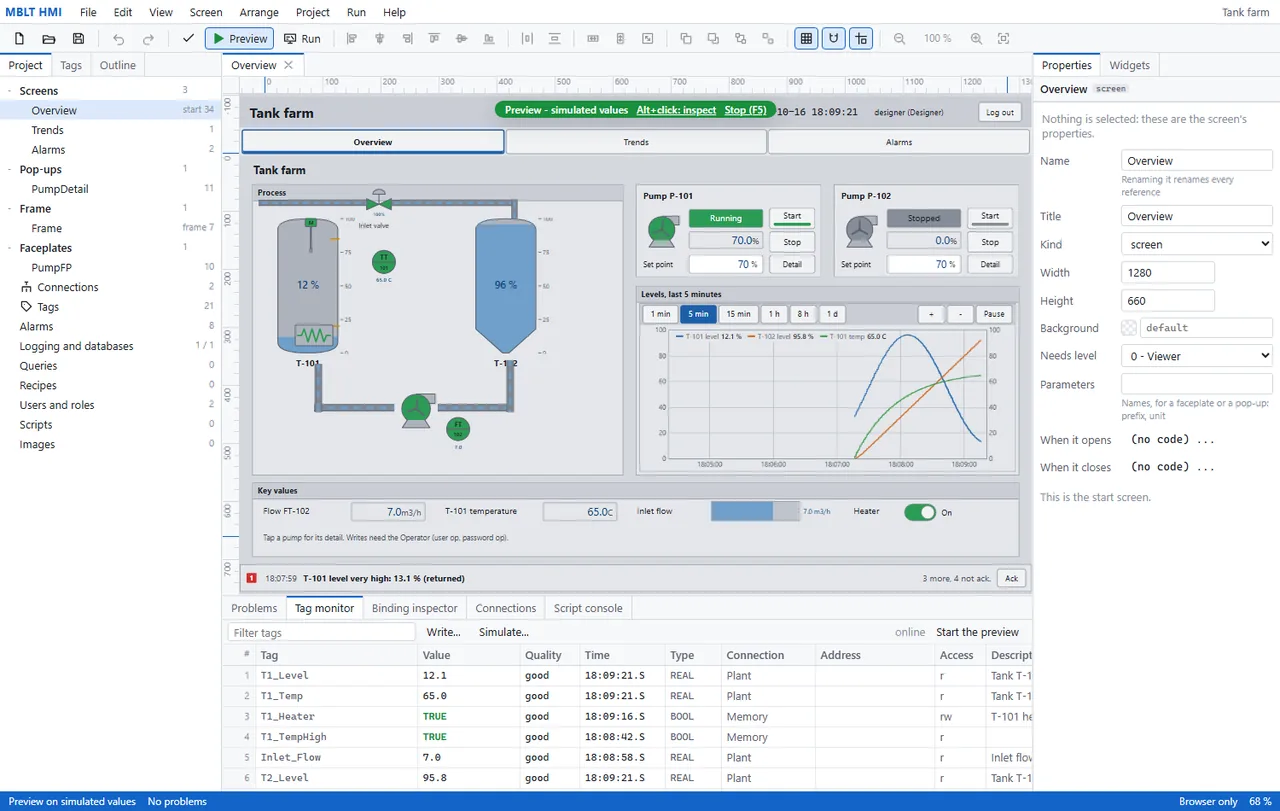Viewport: 1280px width, 811px height.
Task: Click the Preview button
Action: [239, 39]
